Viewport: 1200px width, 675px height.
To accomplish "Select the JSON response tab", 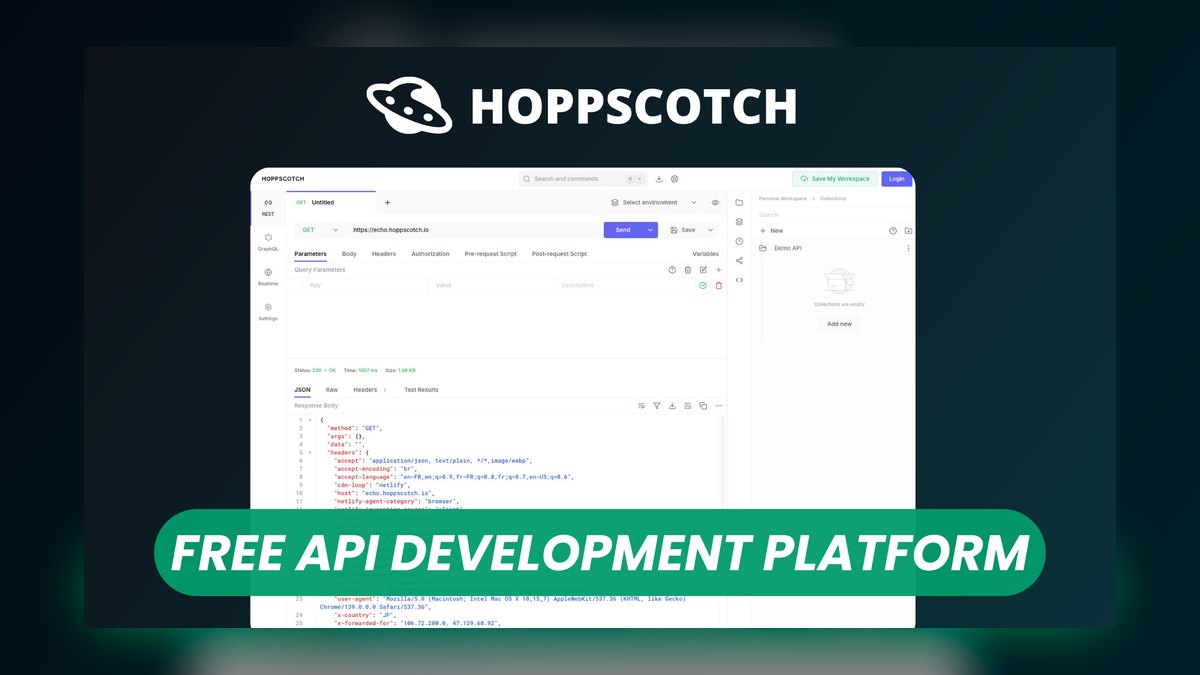I will coord(302,390).
